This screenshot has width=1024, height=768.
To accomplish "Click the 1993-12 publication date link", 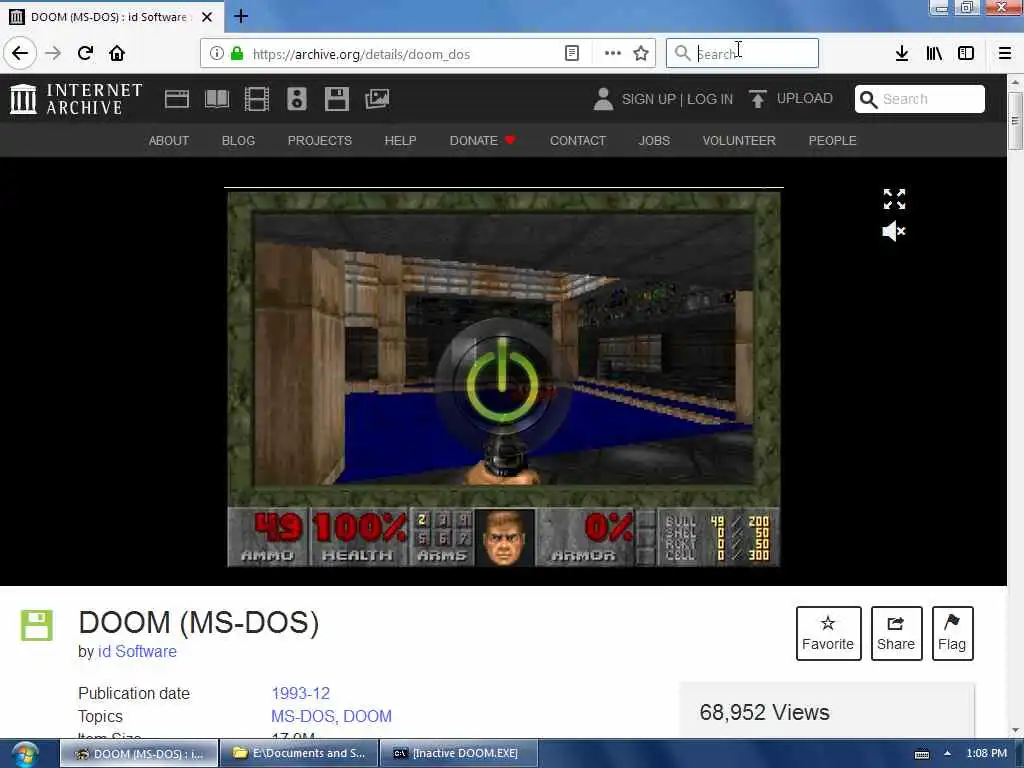I will 300,694.
